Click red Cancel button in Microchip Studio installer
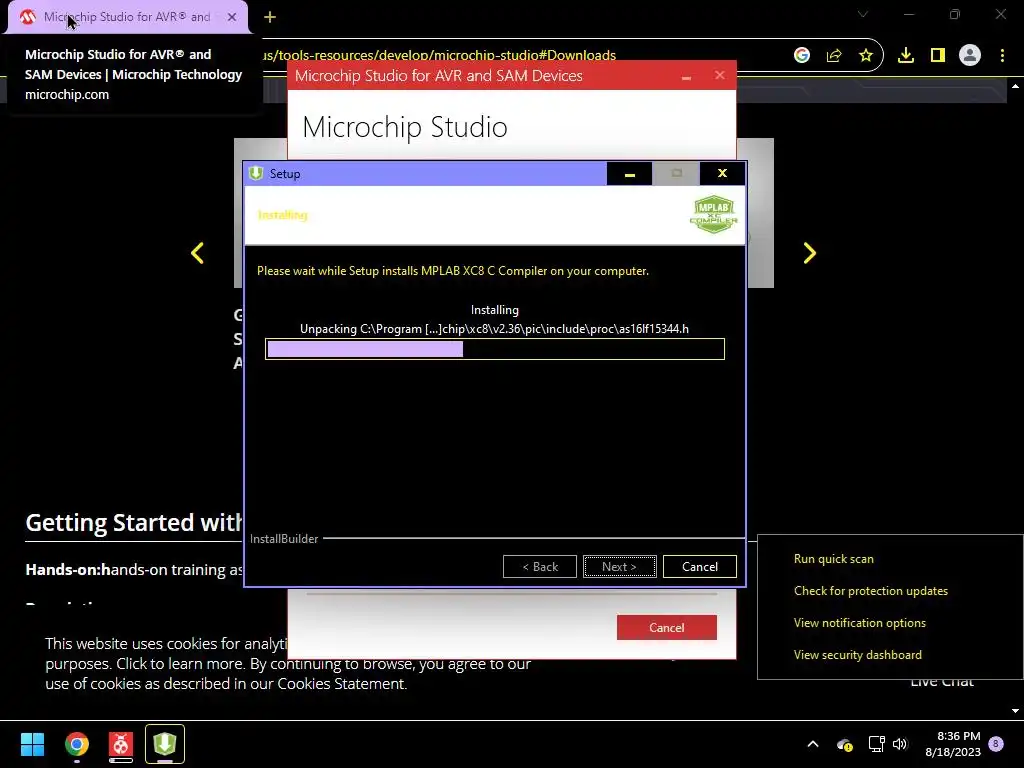1024x768 pixels. (666, 627)
